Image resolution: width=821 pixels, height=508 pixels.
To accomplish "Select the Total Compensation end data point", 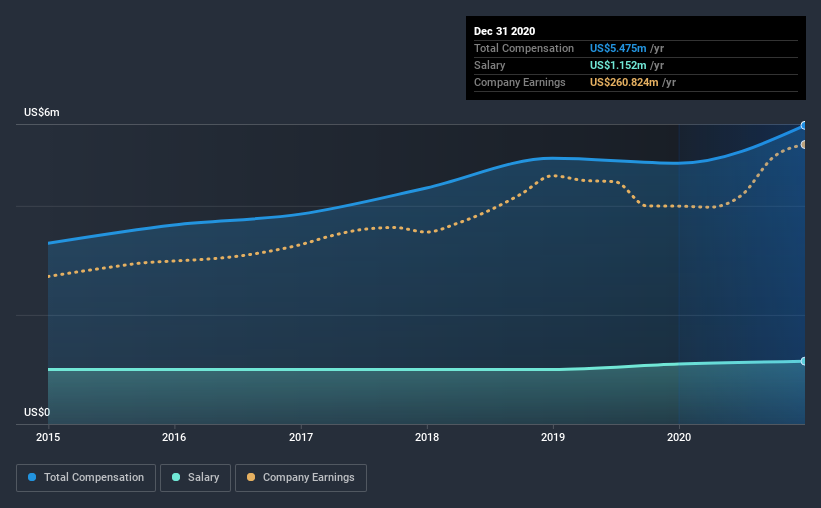I will [803, 126].
